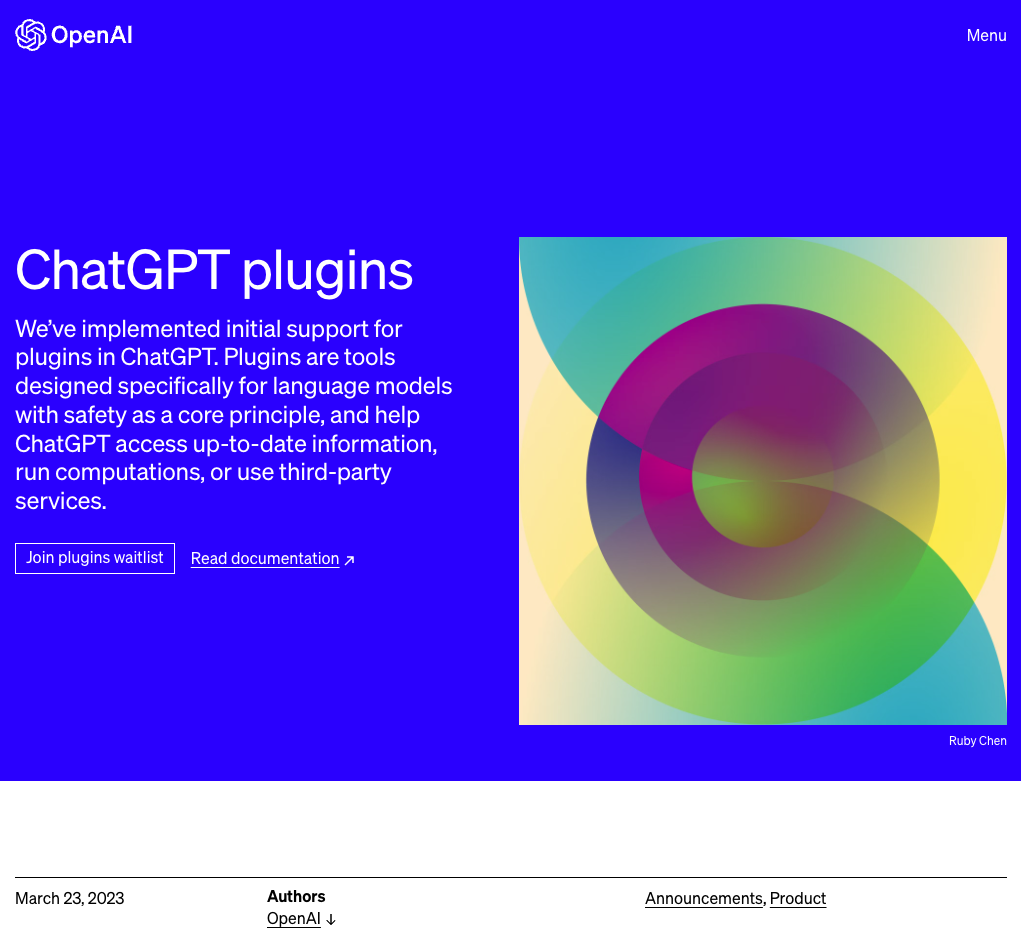1021x938 pixels.
Task: Click the down arrow next to OpenAI authors
Action: (331, 920)
